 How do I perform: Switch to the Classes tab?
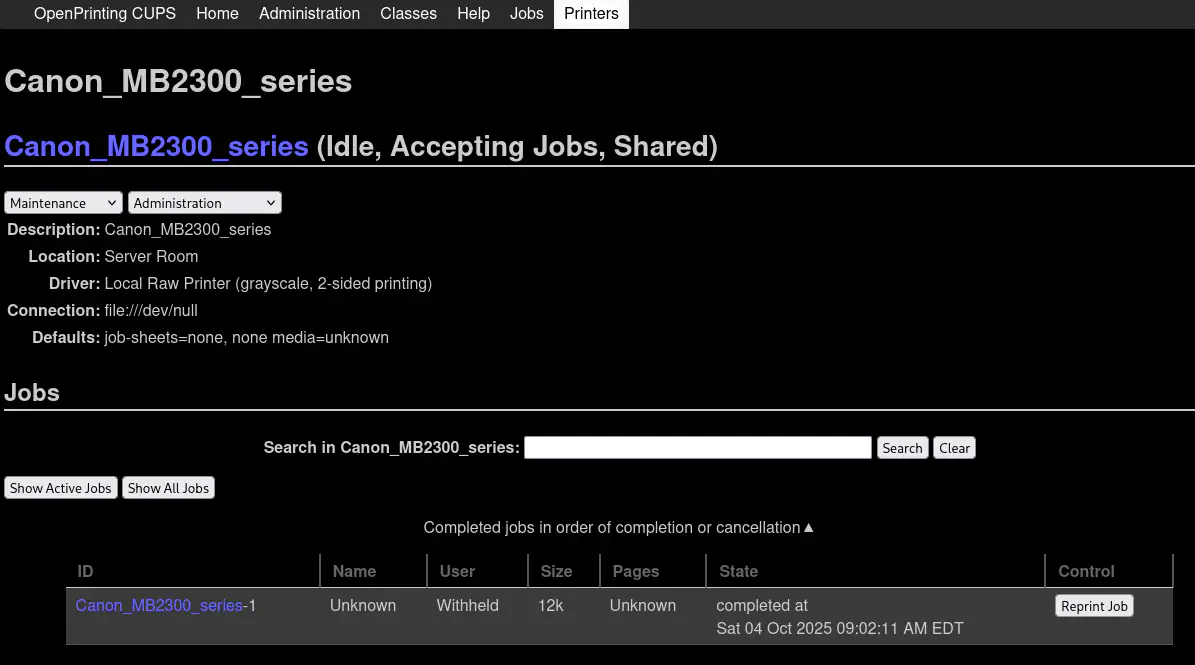coord(408,14)
